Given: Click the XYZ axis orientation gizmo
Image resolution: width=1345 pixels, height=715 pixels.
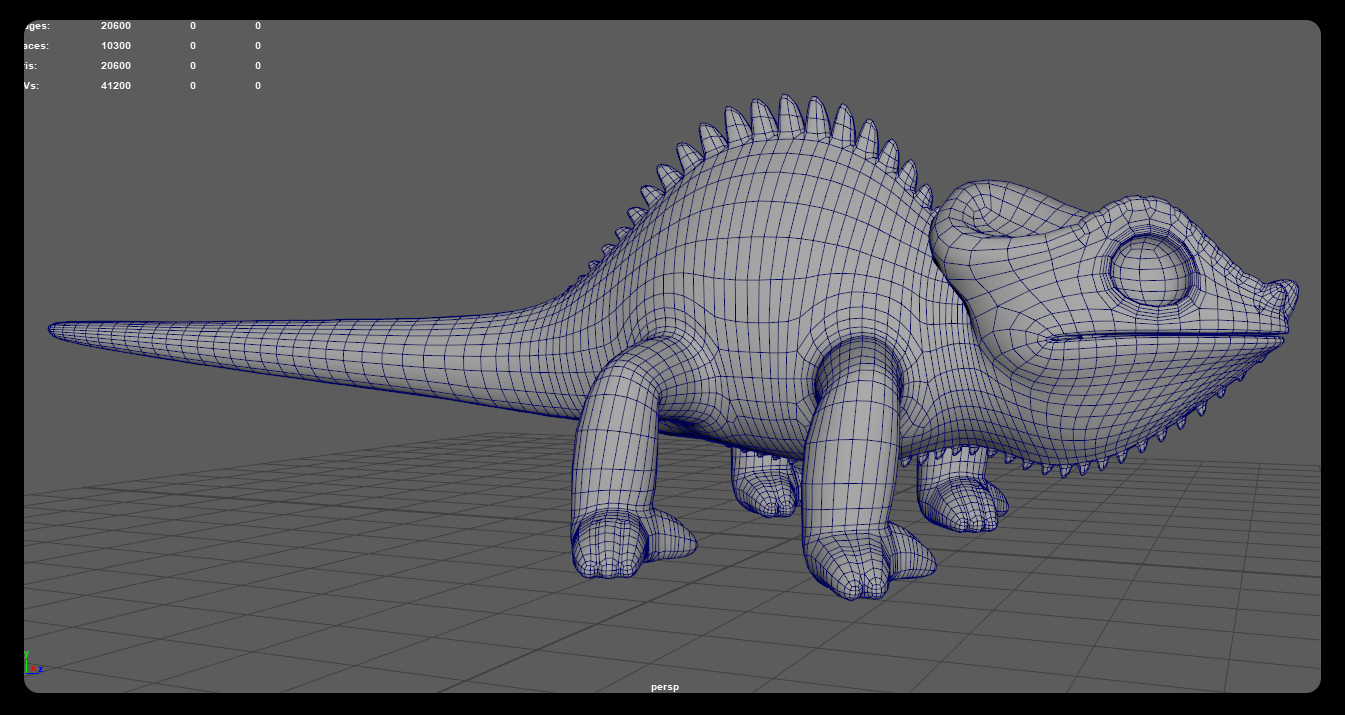Looking at the screenshot, I should [x=32, y=665].
